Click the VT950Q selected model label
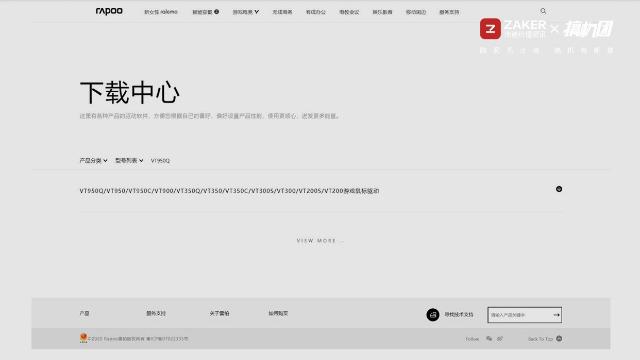640x360 pixels. tap(160, 160)
